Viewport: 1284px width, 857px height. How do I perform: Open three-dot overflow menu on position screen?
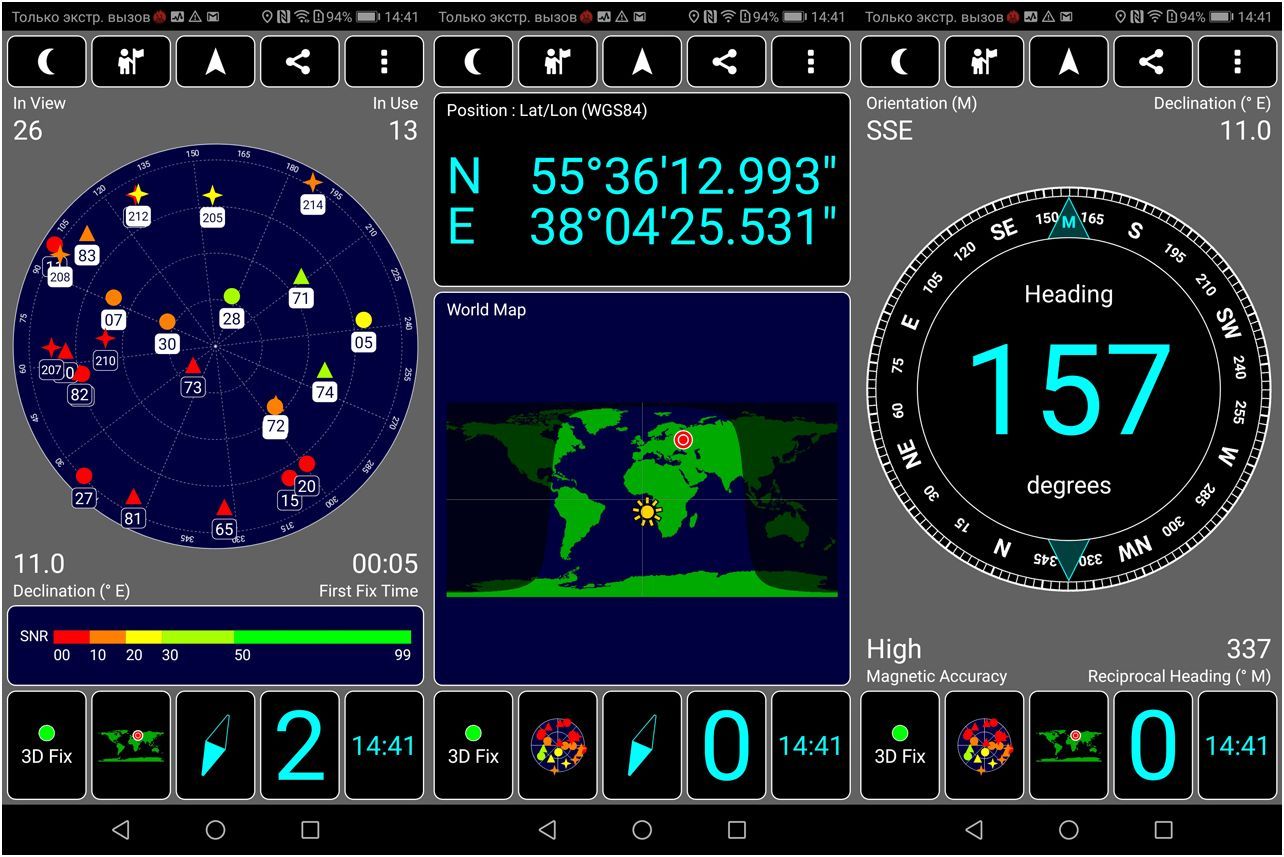click(811, 62)
